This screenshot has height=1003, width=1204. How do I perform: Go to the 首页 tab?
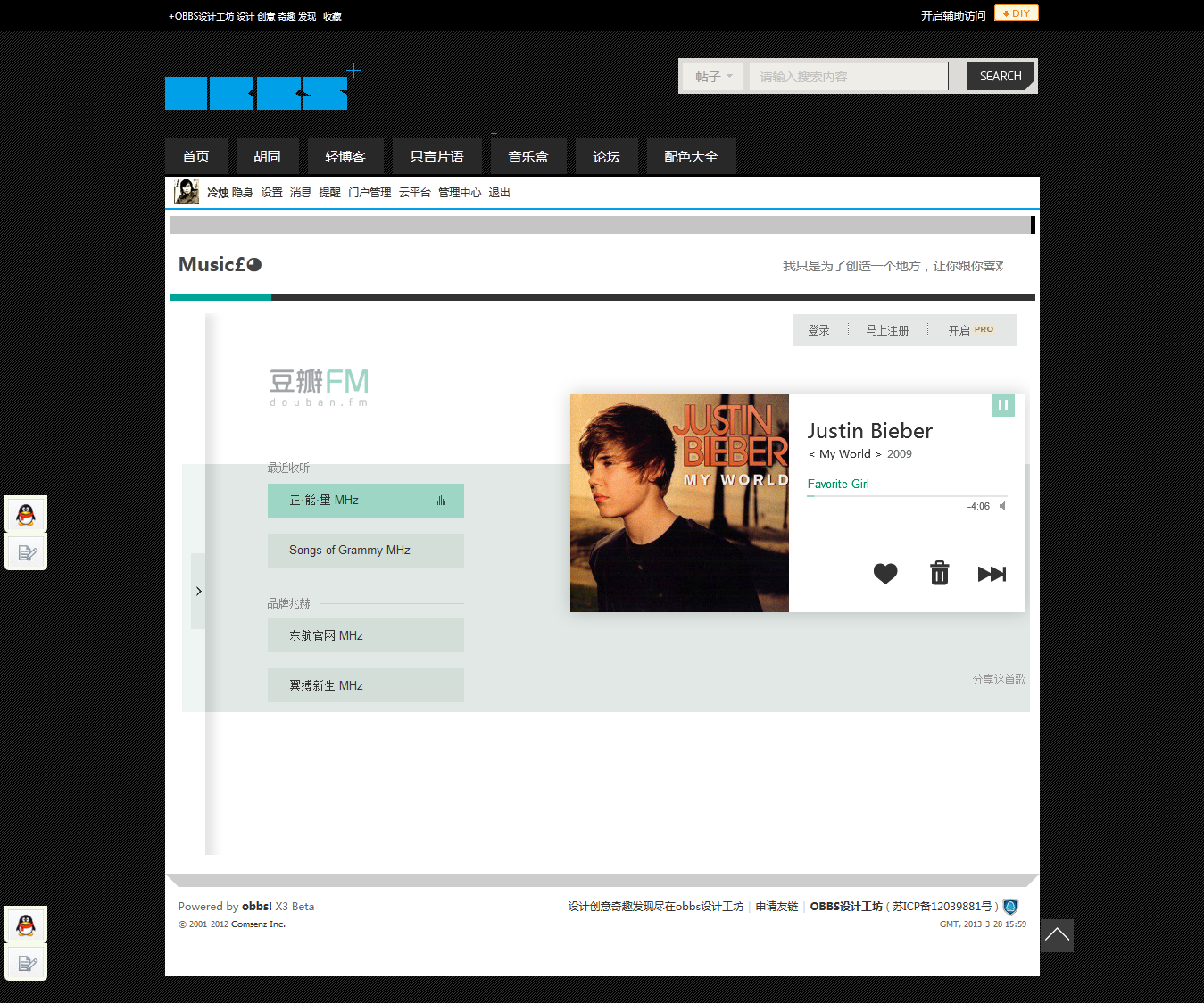196,156
